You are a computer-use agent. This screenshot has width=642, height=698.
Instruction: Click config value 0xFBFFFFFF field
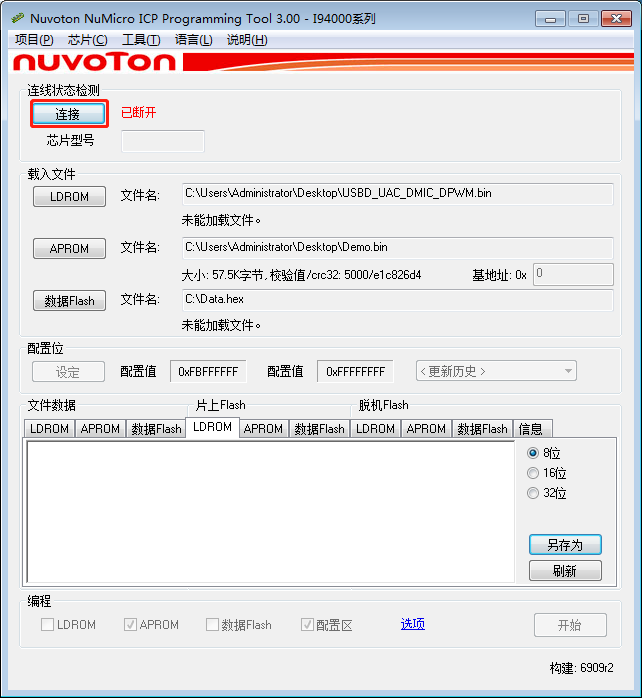[208, 371]
